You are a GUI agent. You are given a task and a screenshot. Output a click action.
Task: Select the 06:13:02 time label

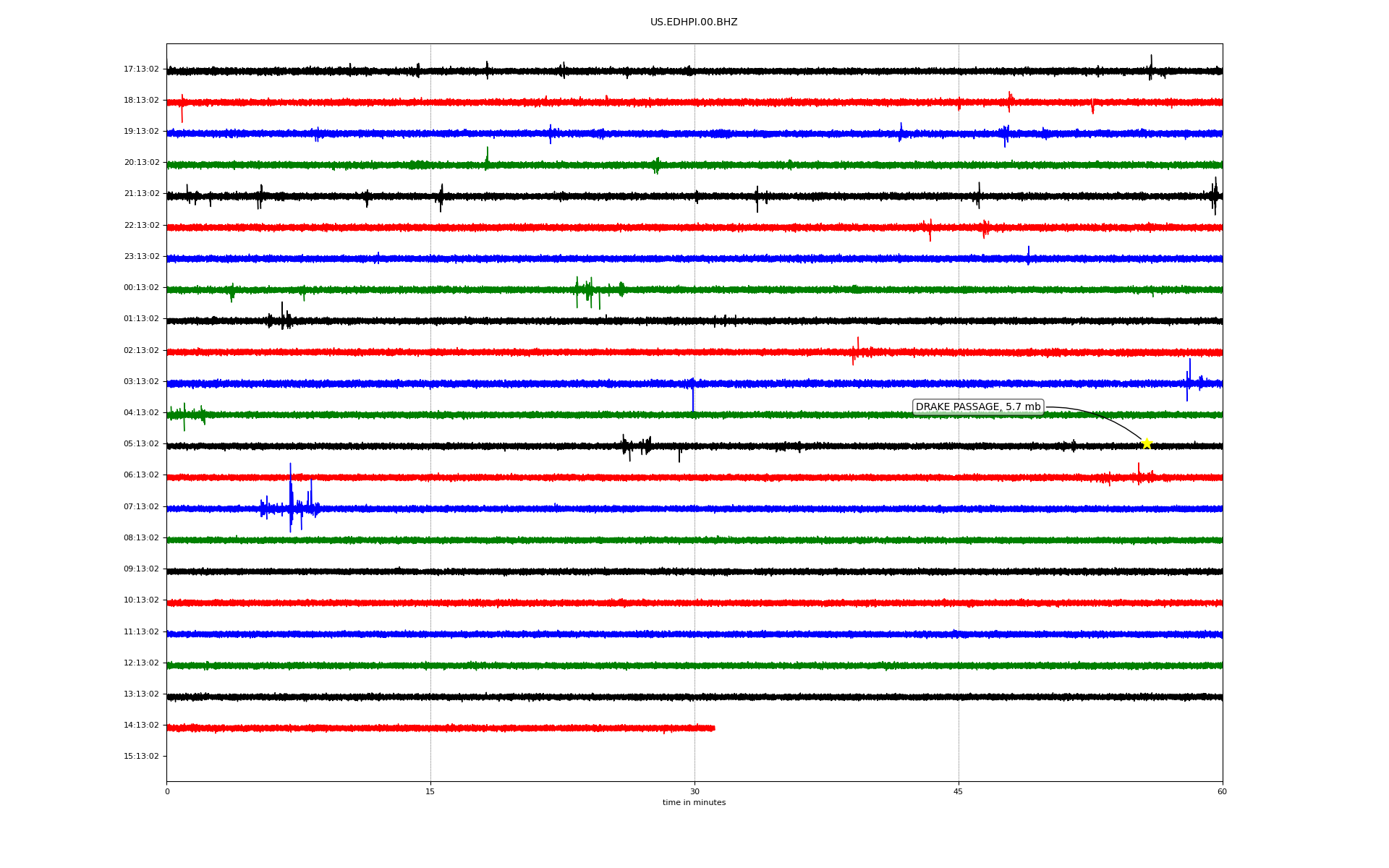141,475
